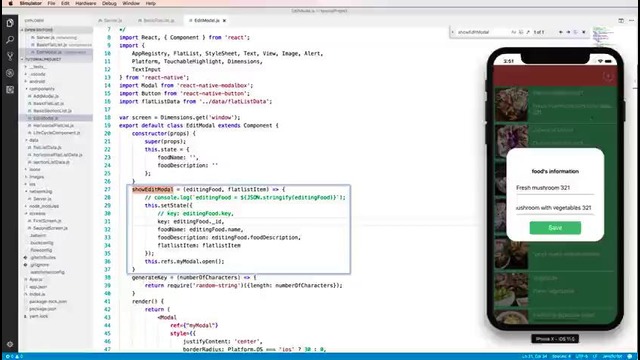This screenshot has height=360, width=640.
Task: Toggle match case in find widget
Action: coord(513,32)
